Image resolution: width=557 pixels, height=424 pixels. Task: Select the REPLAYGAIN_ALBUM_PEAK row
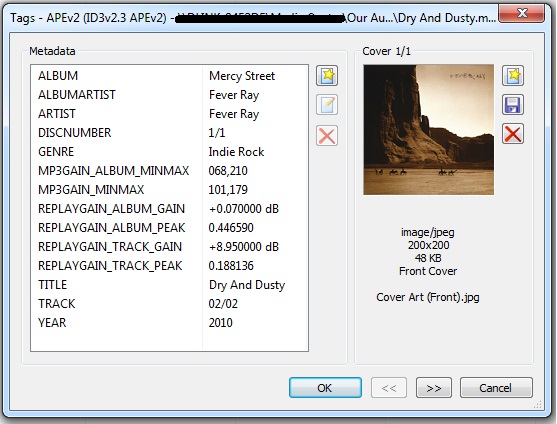coord(169,228)
